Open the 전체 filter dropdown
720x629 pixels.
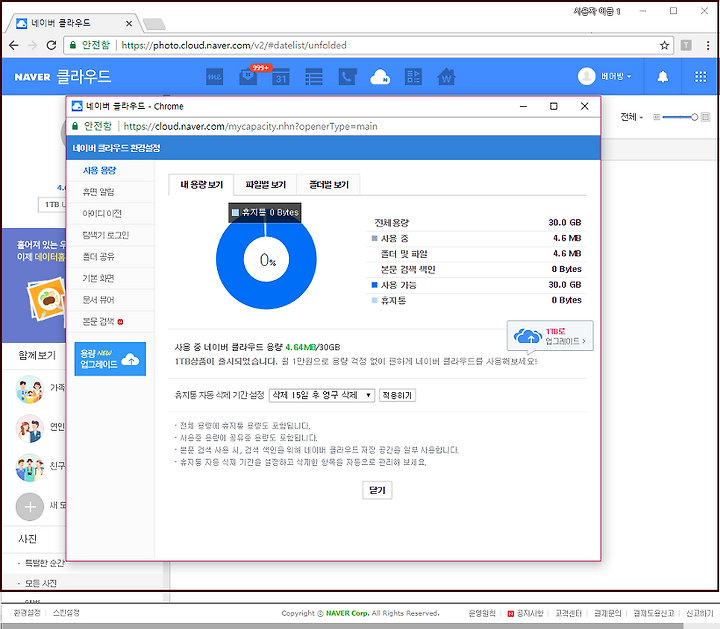click(x=631, y=117)
